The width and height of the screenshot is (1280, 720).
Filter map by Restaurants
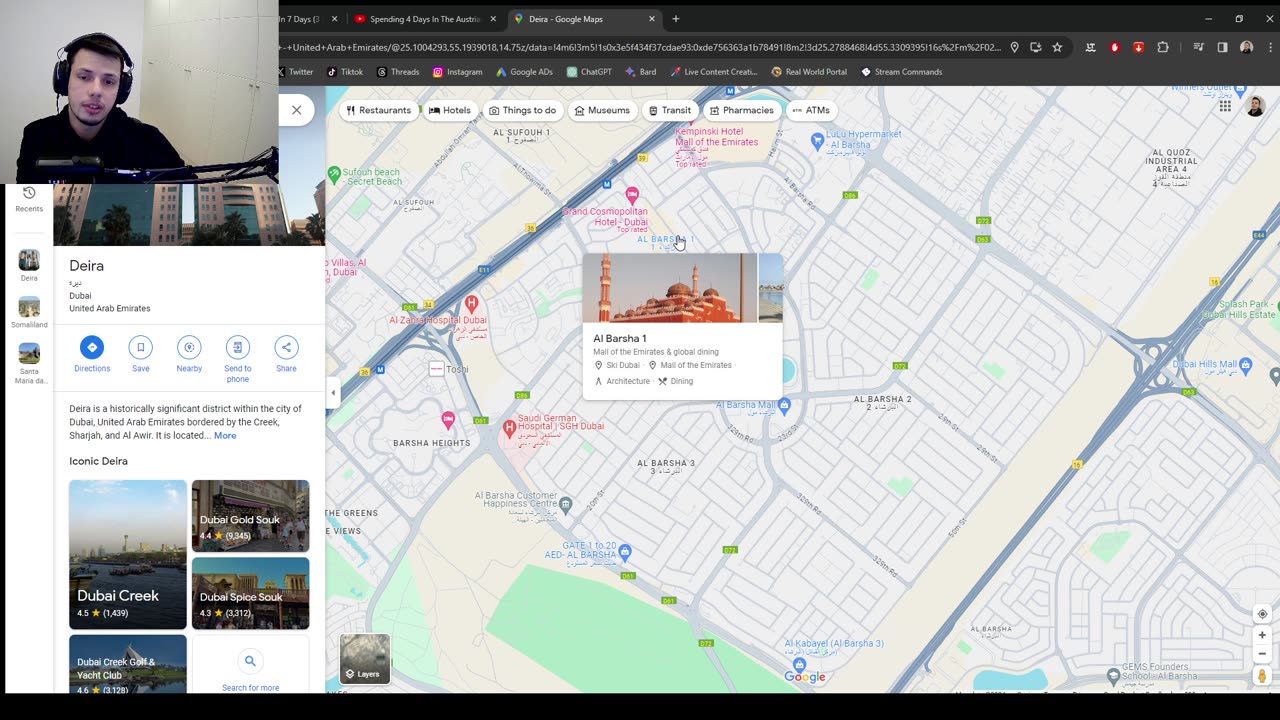click(x=378, y=110)
